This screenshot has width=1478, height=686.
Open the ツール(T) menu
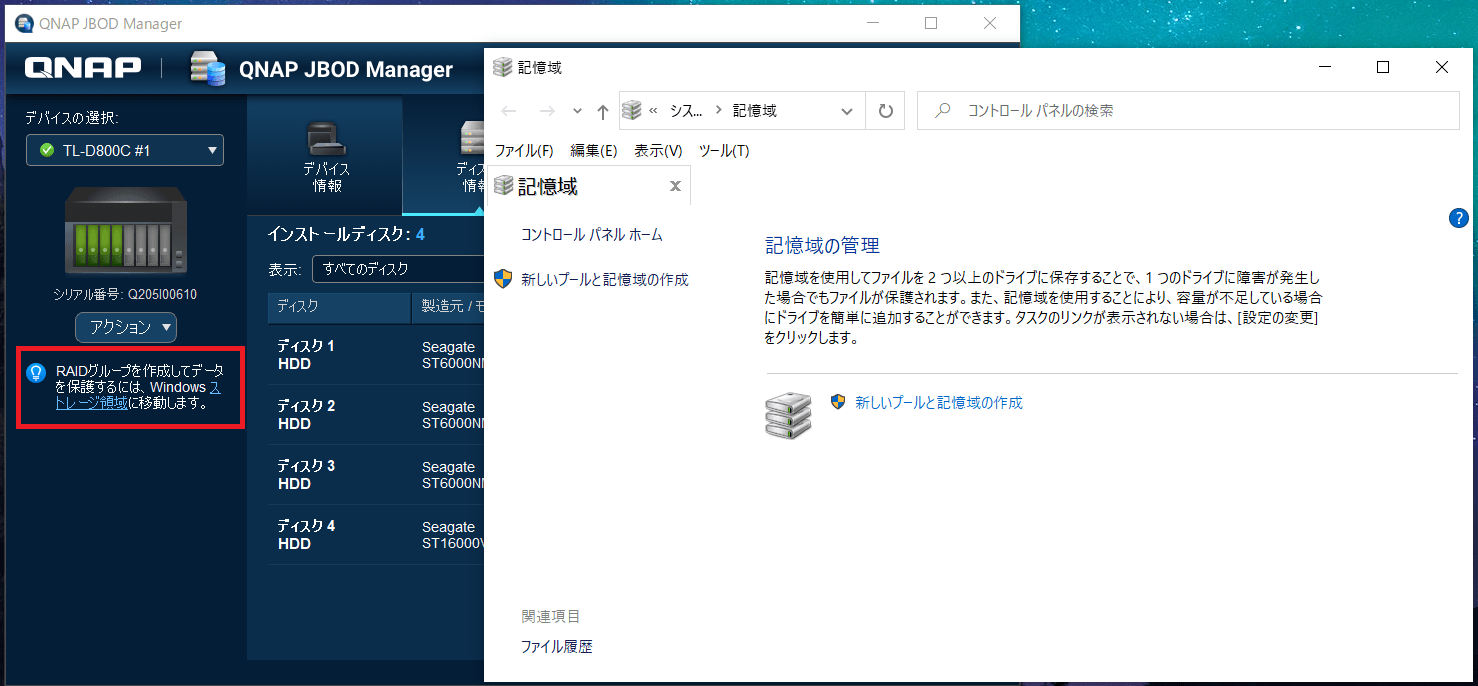point(724,151)
